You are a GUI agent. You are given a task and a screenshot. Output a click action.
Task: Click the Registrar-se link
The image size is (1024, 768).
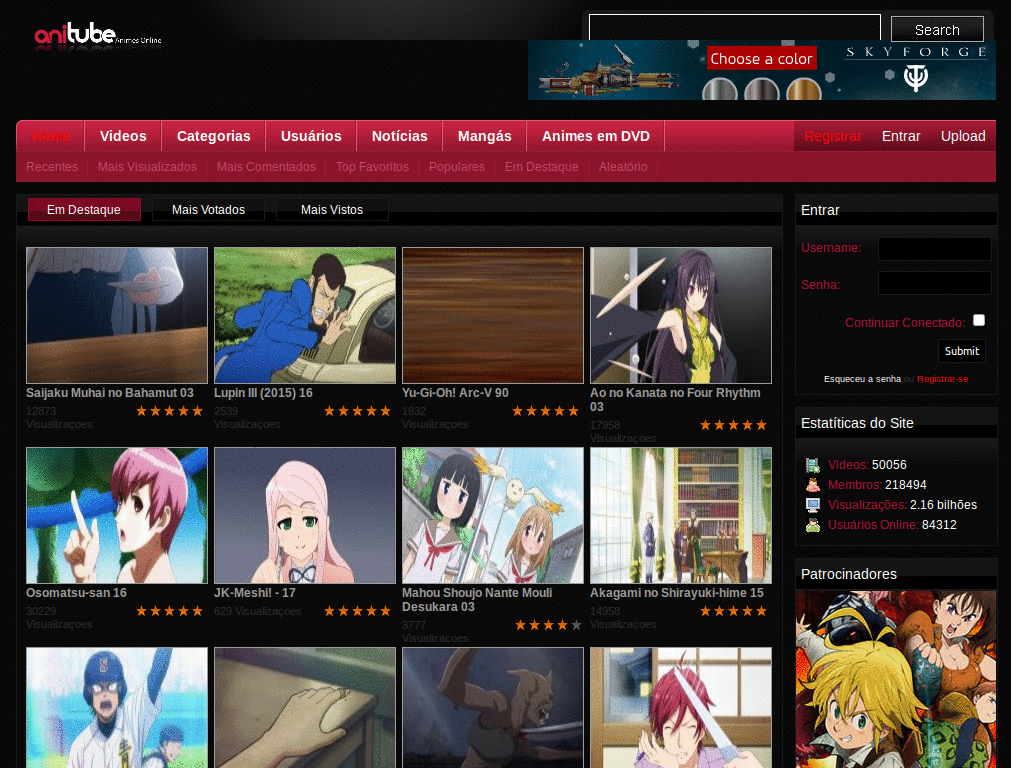(x=942, y=379)
